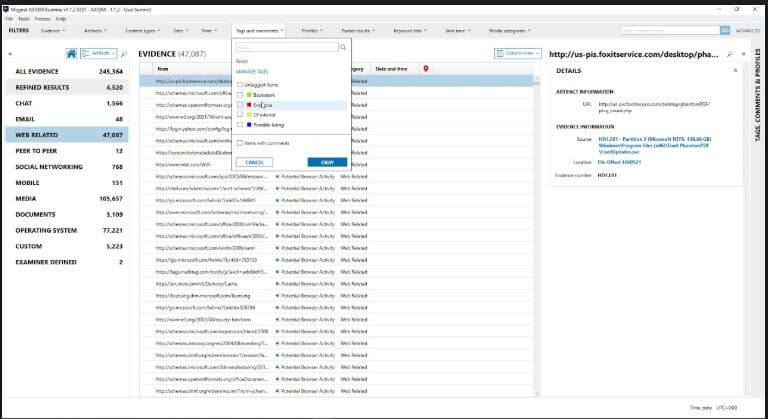Select the WEB RELATED category
Screen dimensions: 768x419
(x=67, y=135)
